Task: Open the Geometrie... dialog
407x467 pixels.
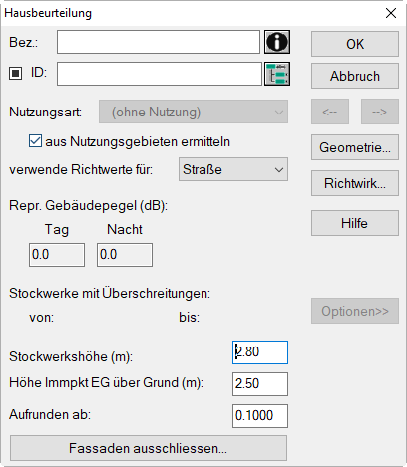Action: click(x=355, y=147)
